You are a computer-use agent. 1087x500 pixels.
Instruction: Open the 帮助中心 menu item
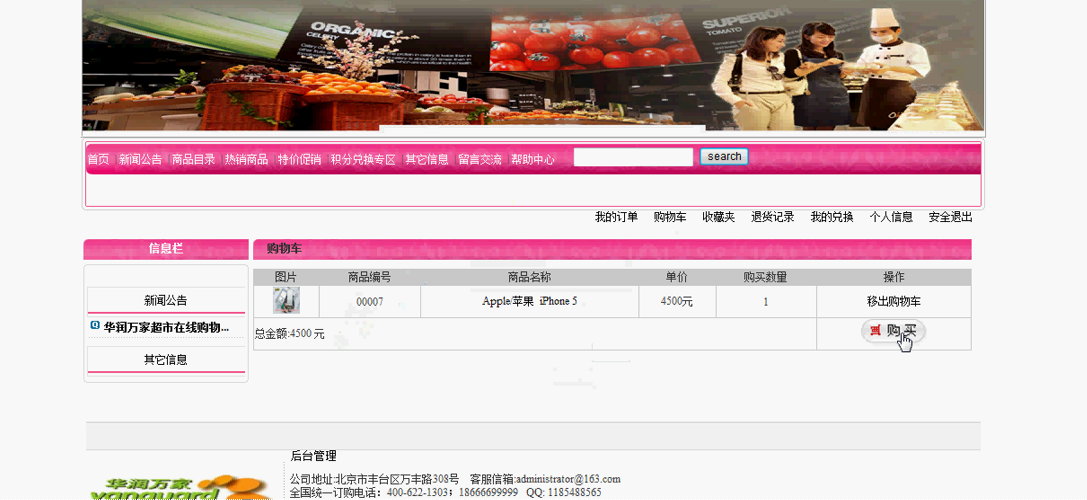[x=533, y=160]
